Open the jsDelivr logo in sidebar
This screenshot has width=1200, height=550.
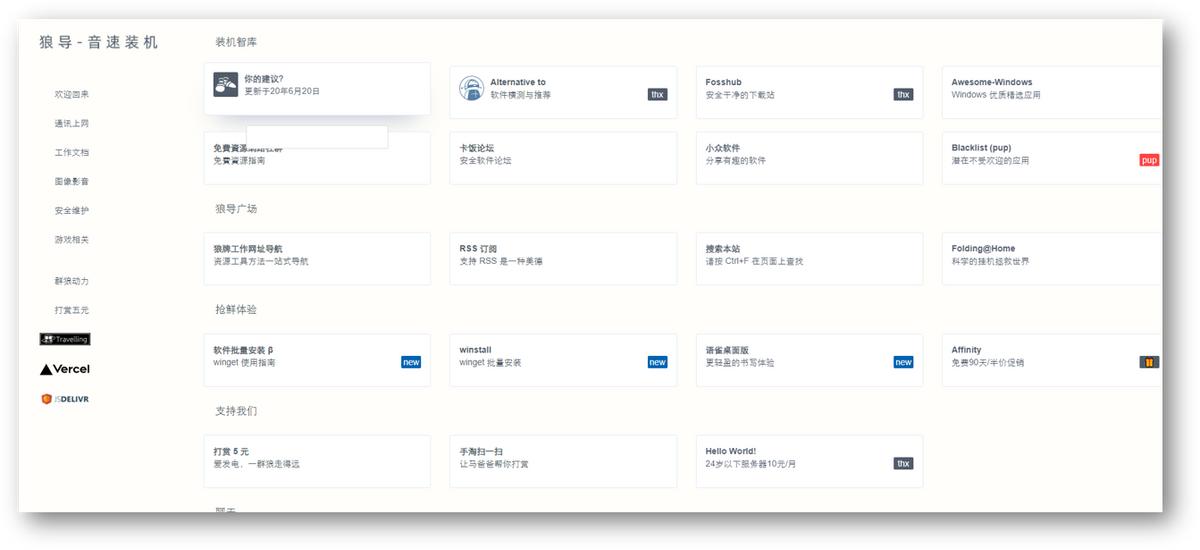point(65,399)
